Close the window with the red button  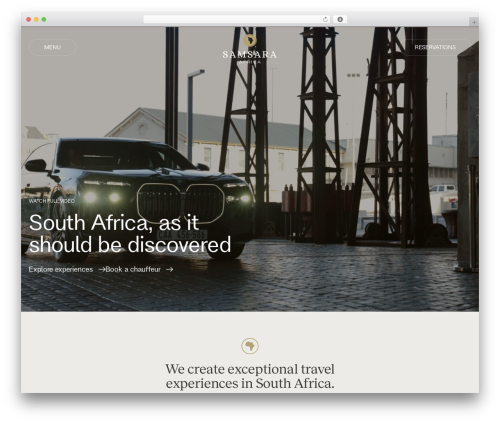coord(29,20)
